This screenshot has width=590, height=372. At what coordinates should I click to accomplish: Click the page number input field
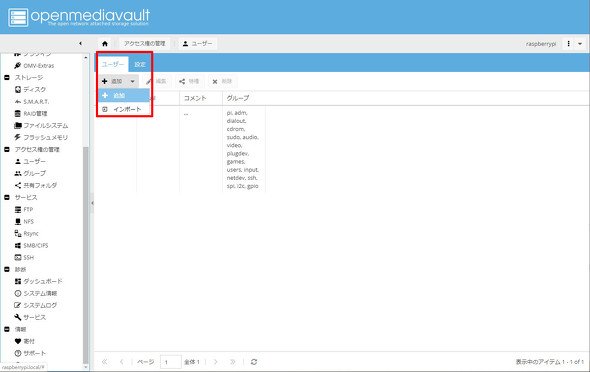click(x=170, y=362)
